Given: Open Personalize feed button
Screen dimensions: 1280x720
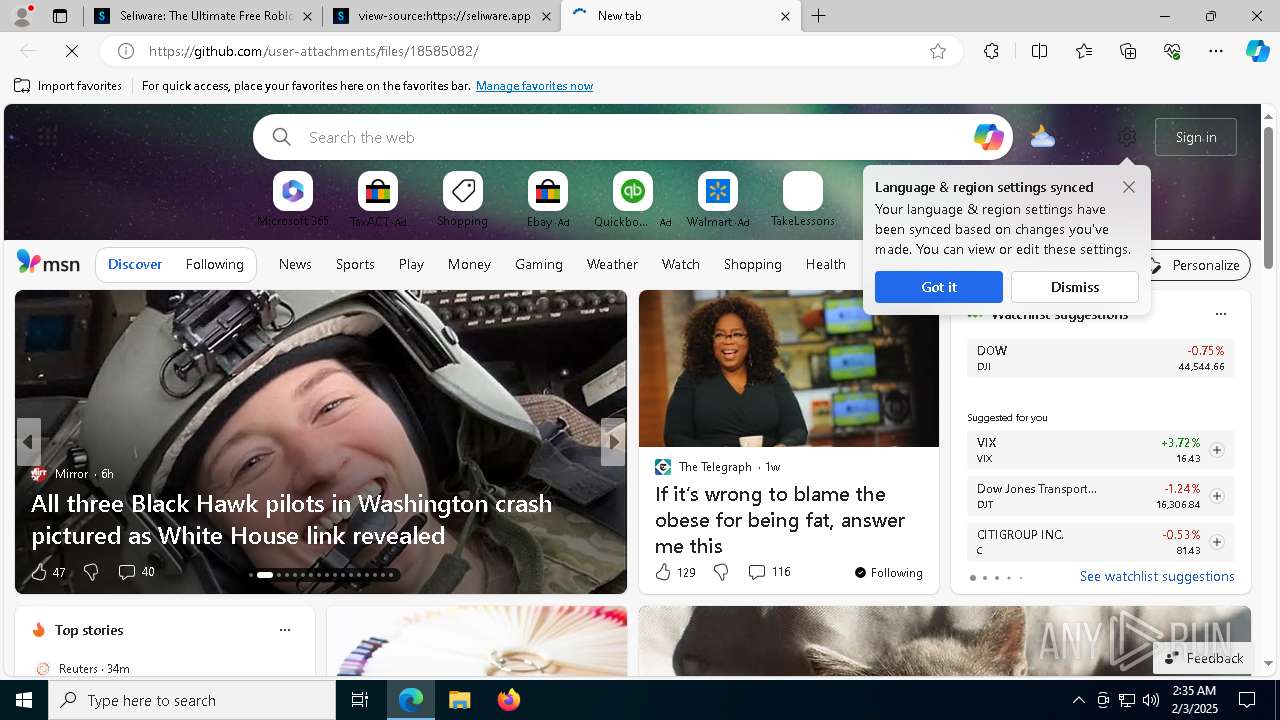Looking at the screenshot, I should (x=1196, y=265).
